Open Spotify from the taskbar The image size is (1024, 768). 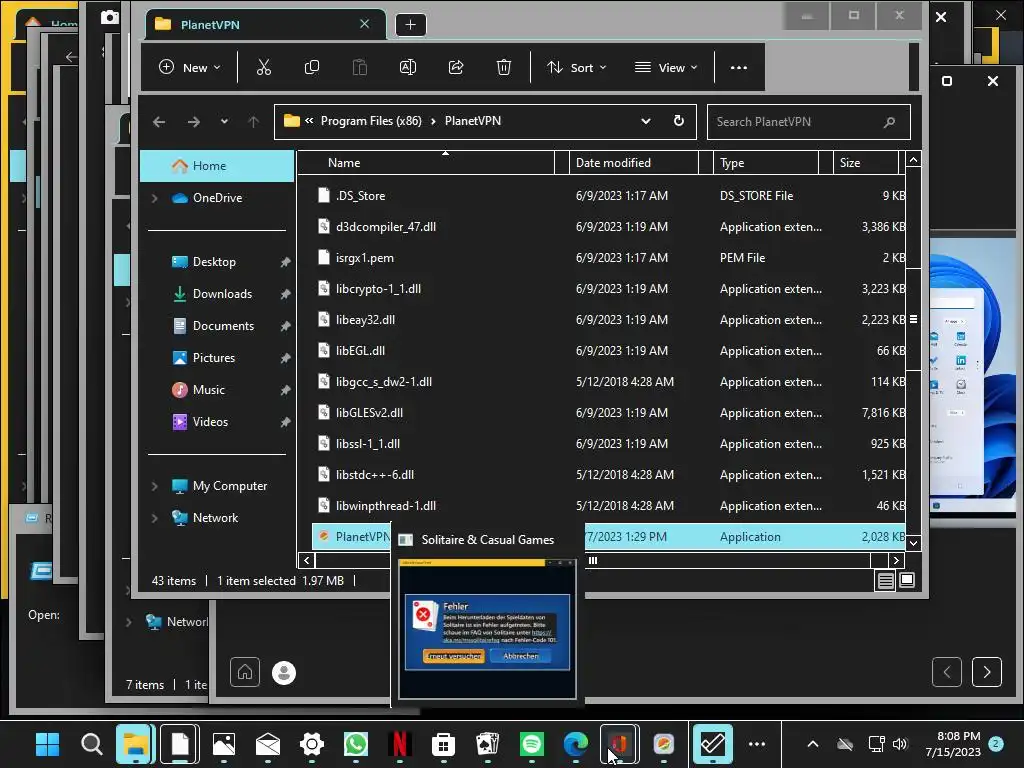click(532, 744)
